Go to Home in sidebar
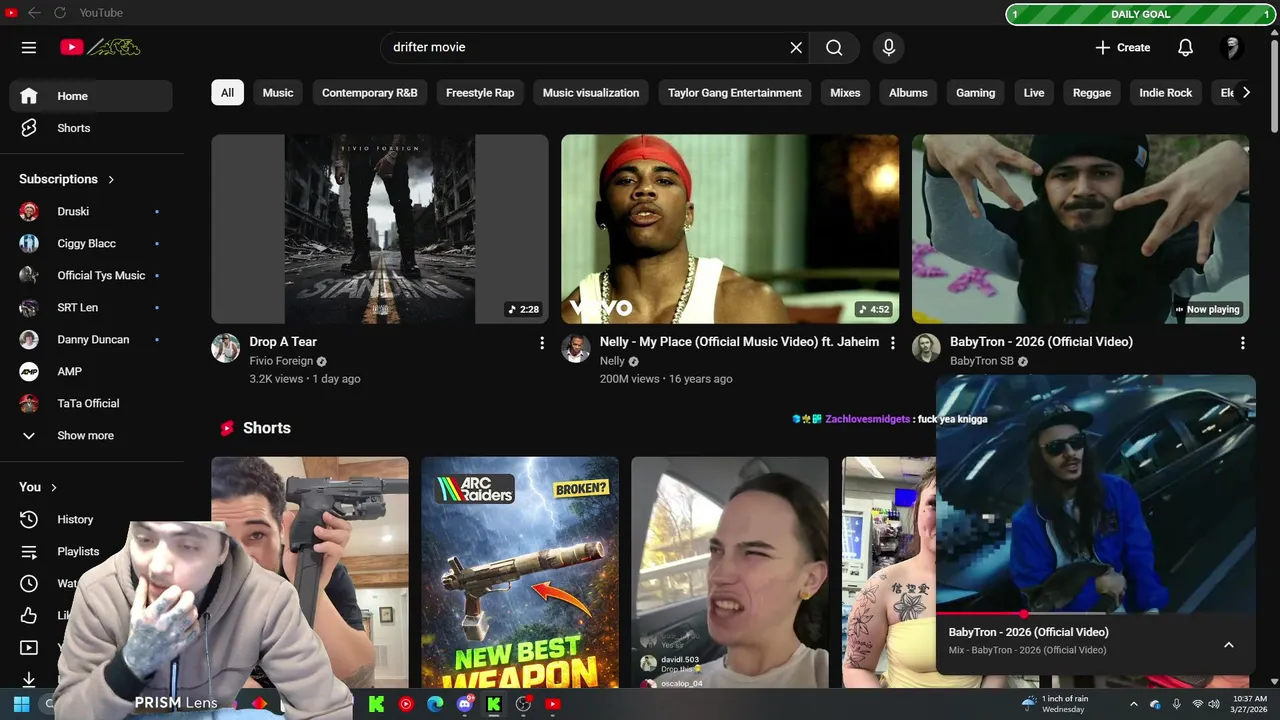1280x720 pixels. pos(91,96)
